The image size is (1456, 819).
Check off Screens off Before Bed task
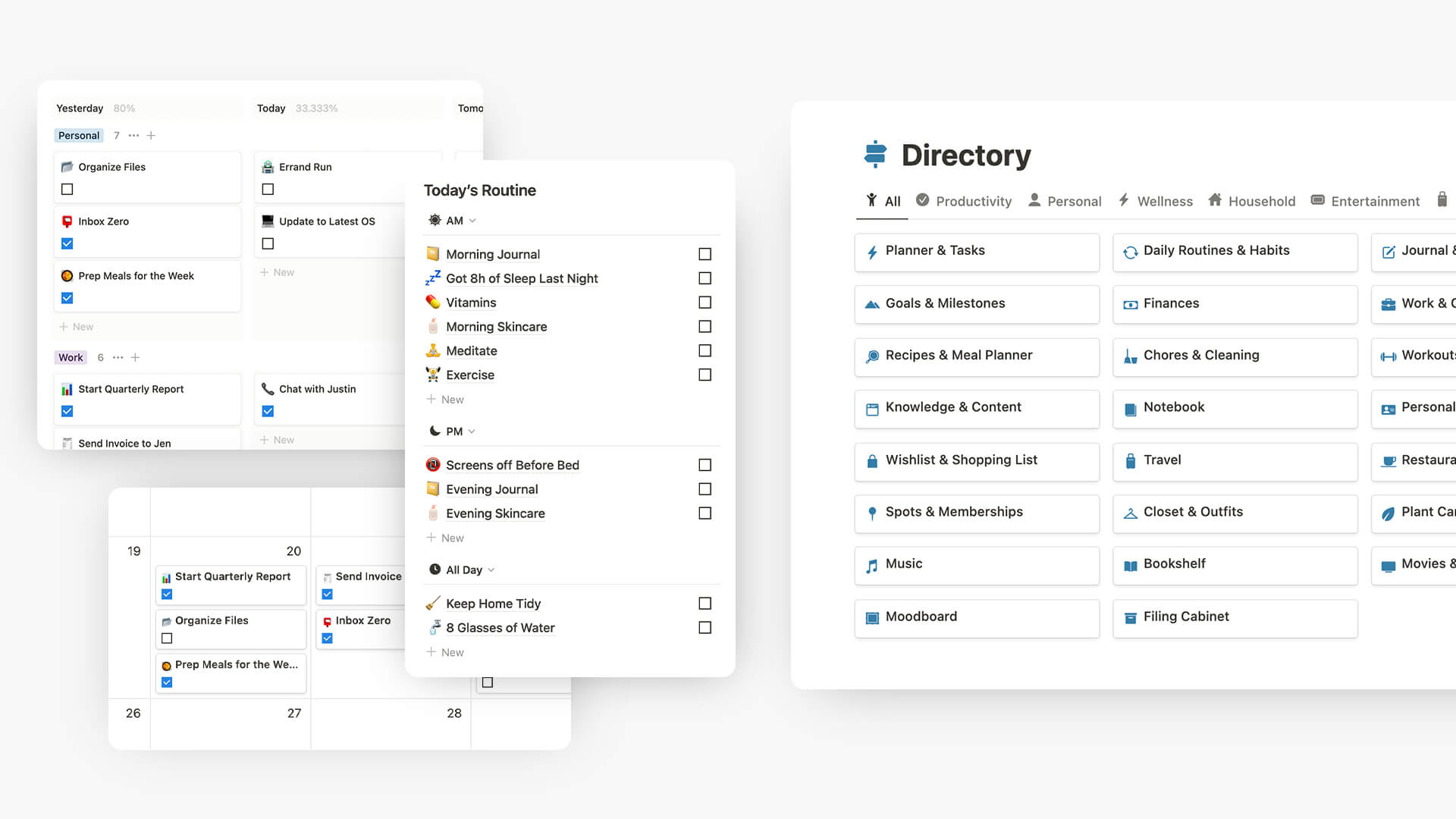[x=704, y=465]
